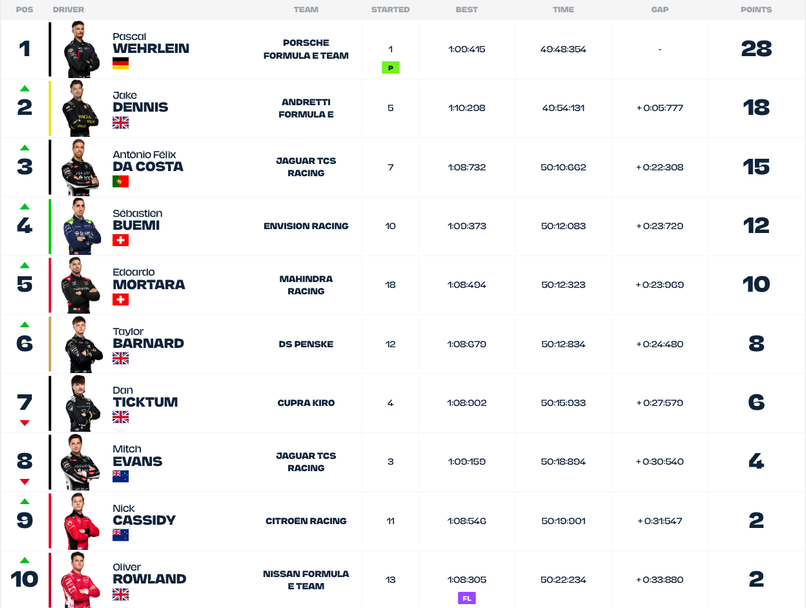Open the Mahindra Racing team link
Viewport: 806px width, 608px height.
click(x=306, y=285)
